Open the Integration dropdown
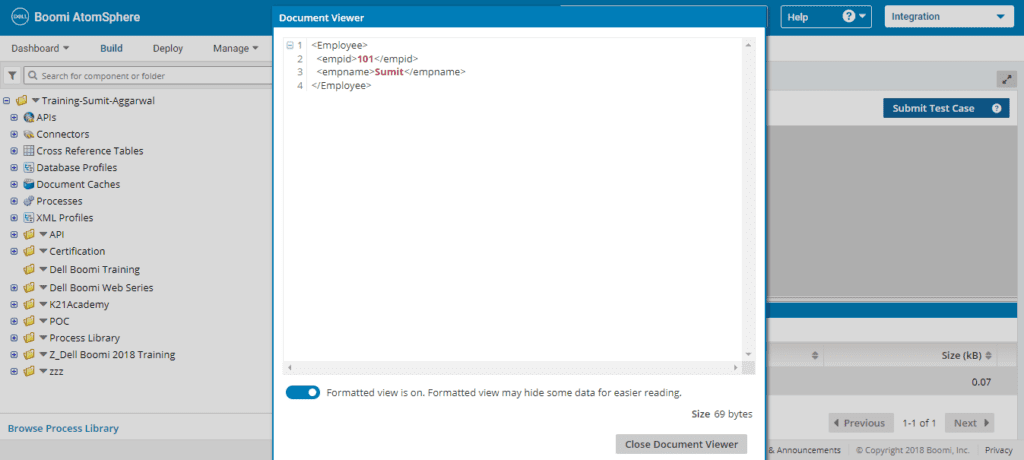The width and height of the screenshot is (1024, 460). 948,17
